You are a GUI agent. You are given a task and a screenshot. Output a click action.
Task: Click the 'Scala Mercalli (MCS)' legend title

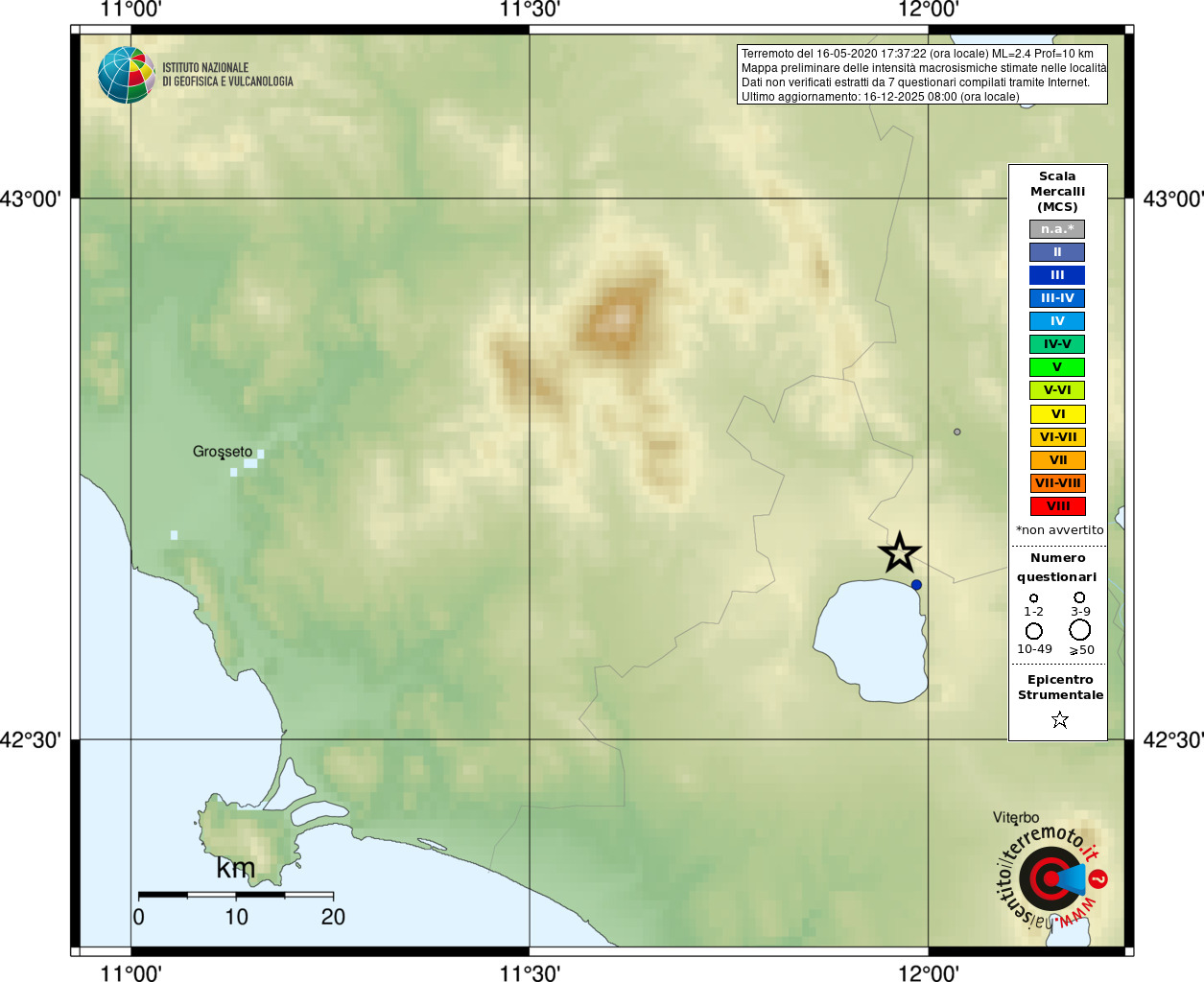point(1057,192)
